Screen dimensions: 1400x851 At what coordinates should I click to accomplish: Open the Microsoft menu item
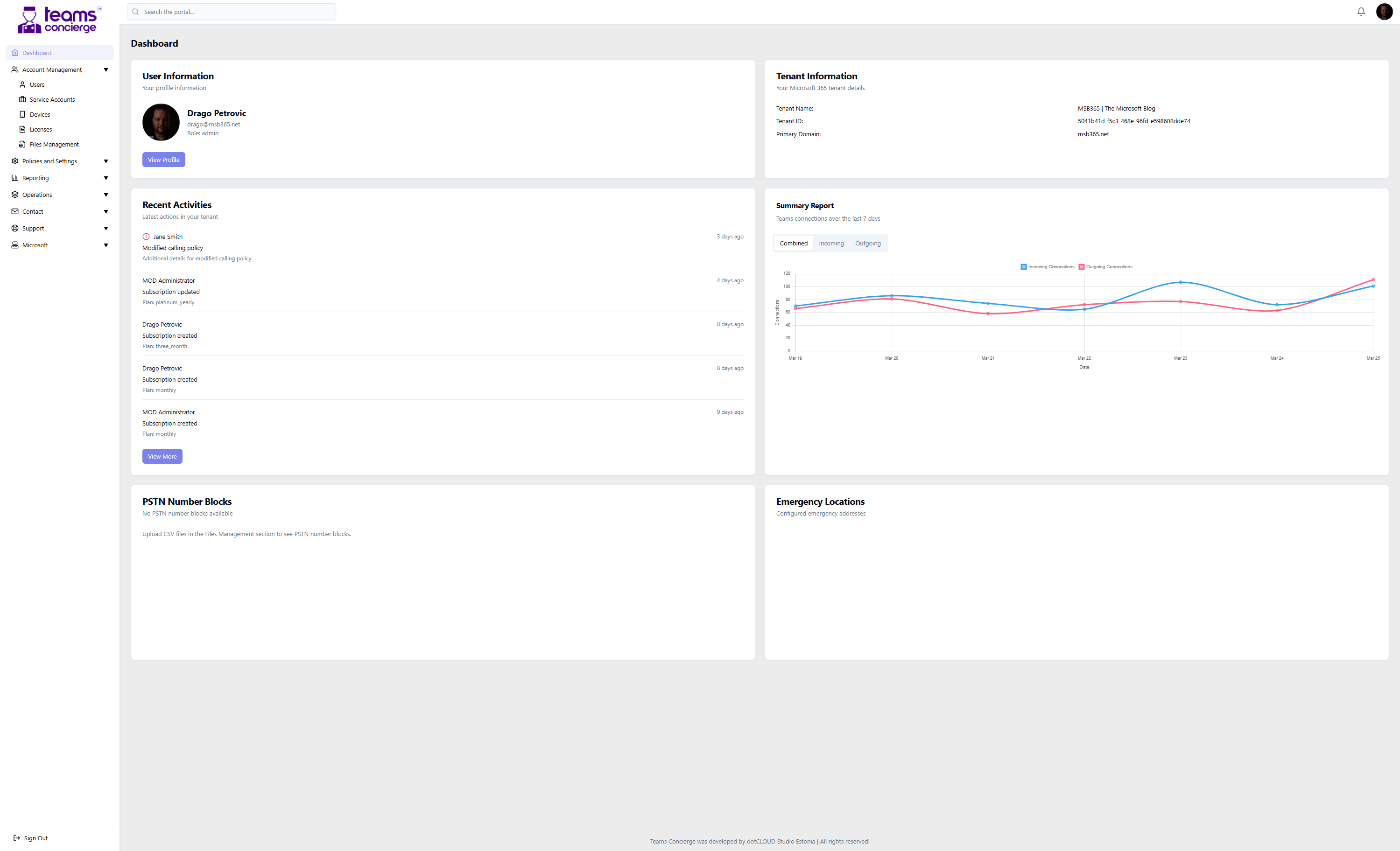pyautogui.click(x=35, y=244)
